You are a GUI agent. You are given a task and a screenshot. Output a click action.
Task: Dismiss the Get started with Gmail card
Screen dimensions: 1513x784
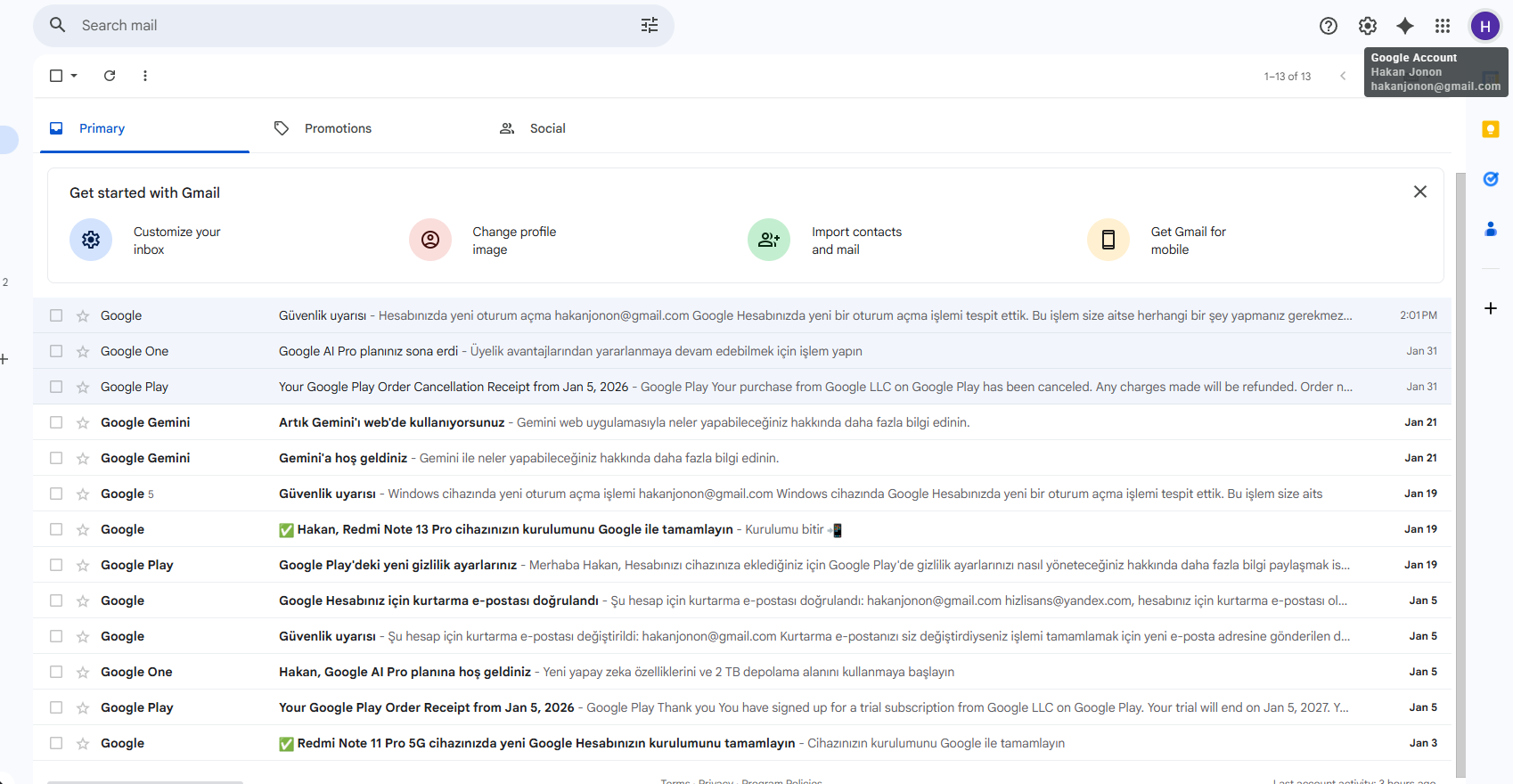click(1420, 192)
